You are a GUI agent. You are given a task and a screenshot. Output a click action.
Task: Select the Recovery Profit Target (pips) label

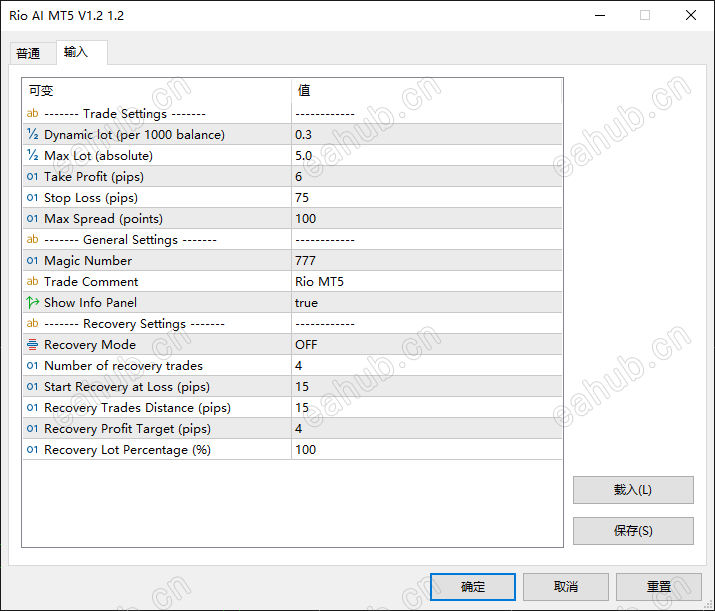click(x=127, y=429)
